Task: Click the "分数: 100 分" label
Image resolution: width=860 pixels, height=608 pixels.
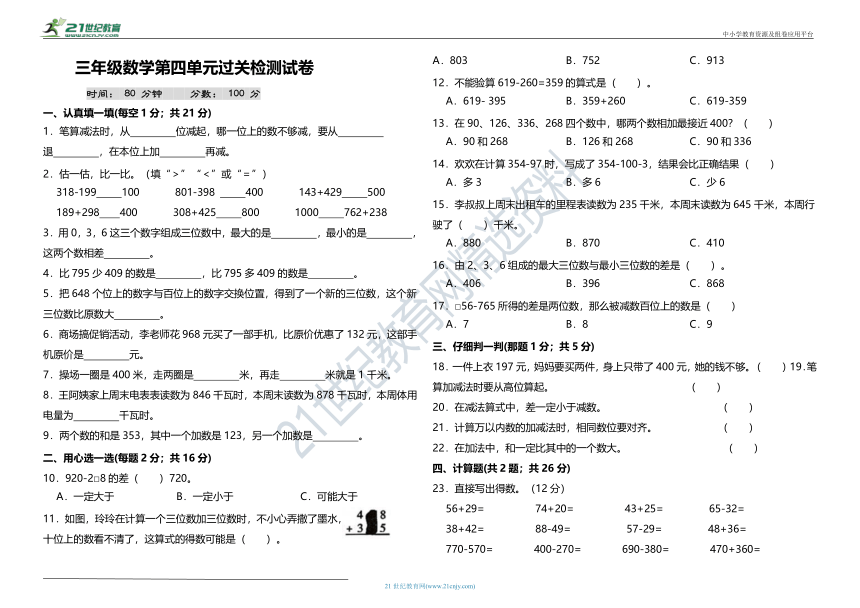Action: 225,94
